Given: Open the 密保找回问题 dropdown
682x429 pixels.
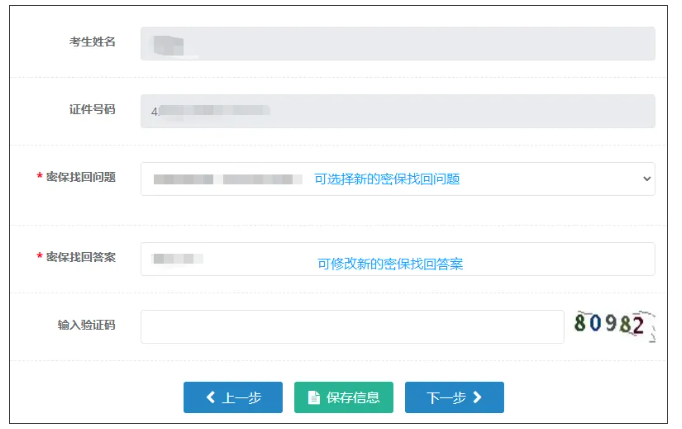Looking at the screenshot, I should tap(398, 179).
